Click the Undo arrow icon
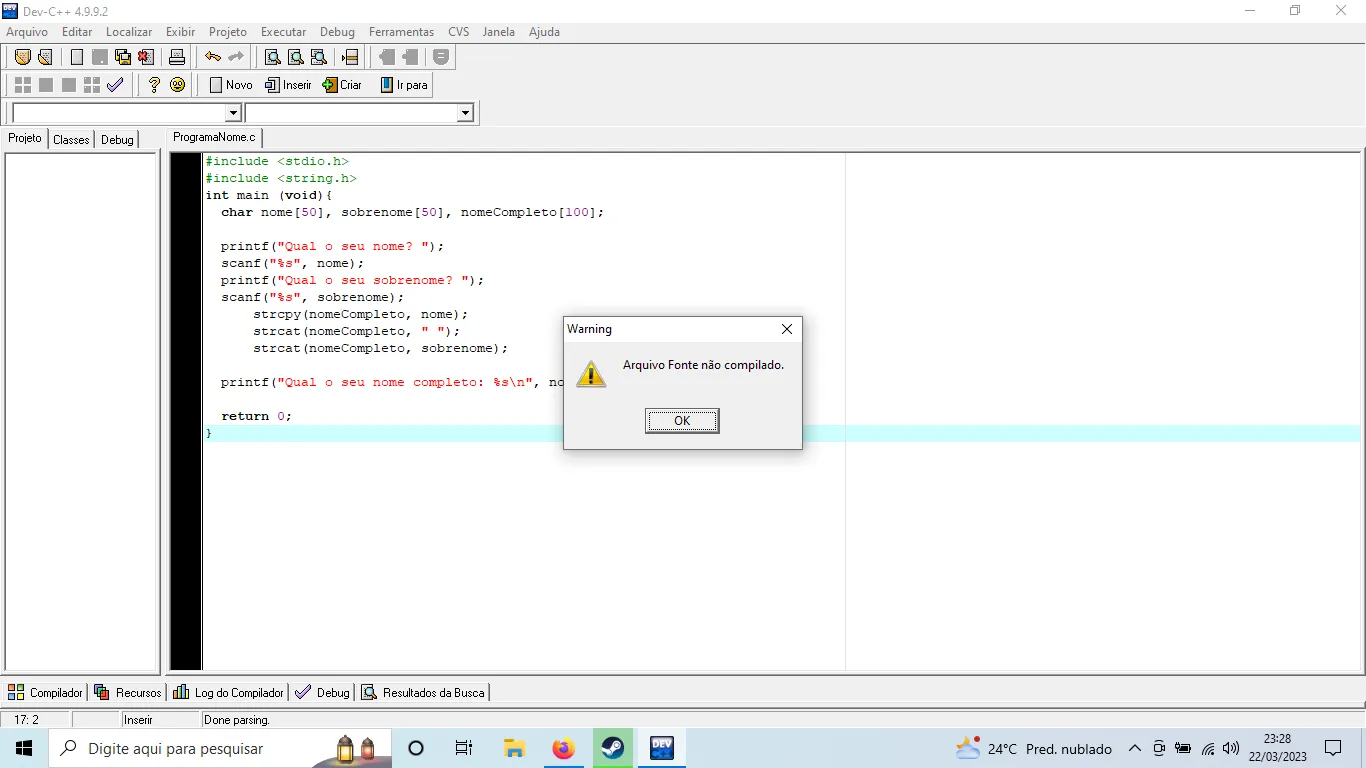Screen dimensions: 1366x768 [213, 57]
